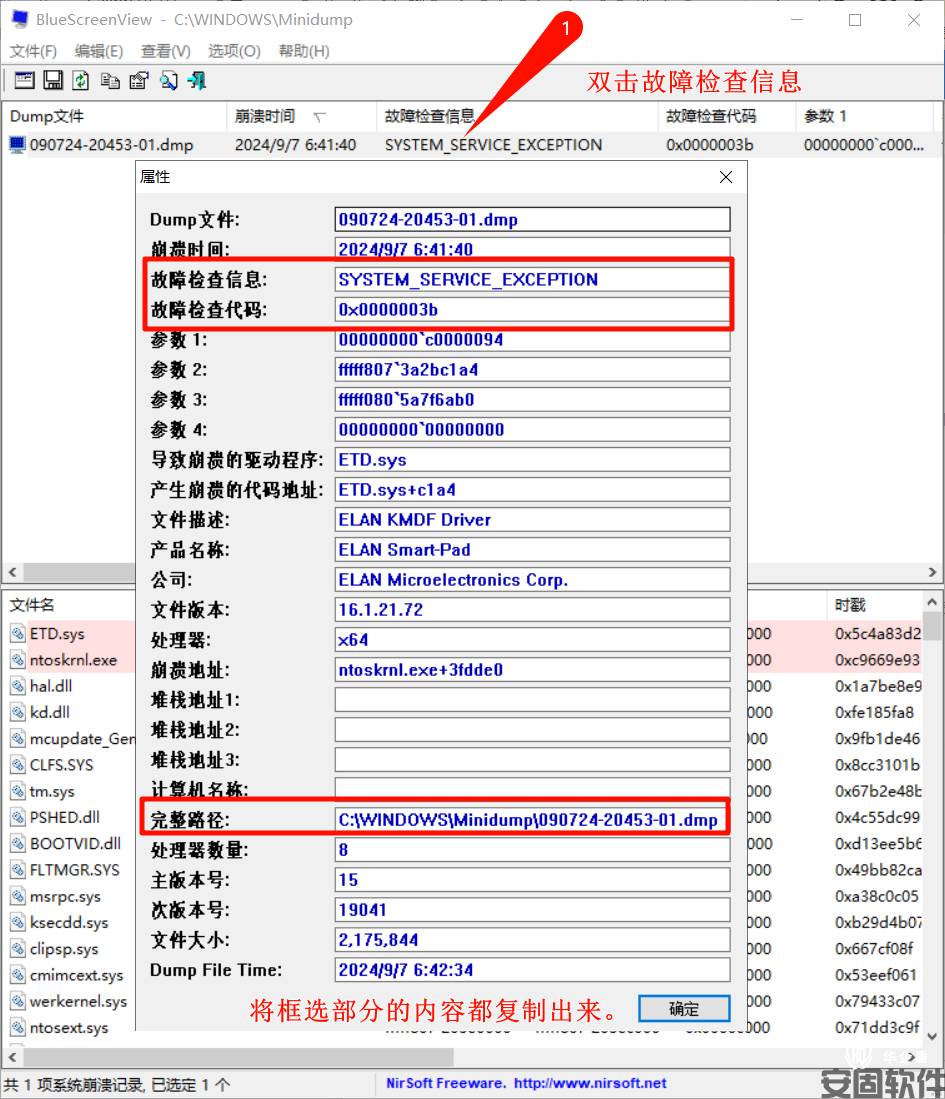The width and height of the screenshot is (945, 1099).
Task: Open the 编辑(E) menu
Action: point(99,51)
